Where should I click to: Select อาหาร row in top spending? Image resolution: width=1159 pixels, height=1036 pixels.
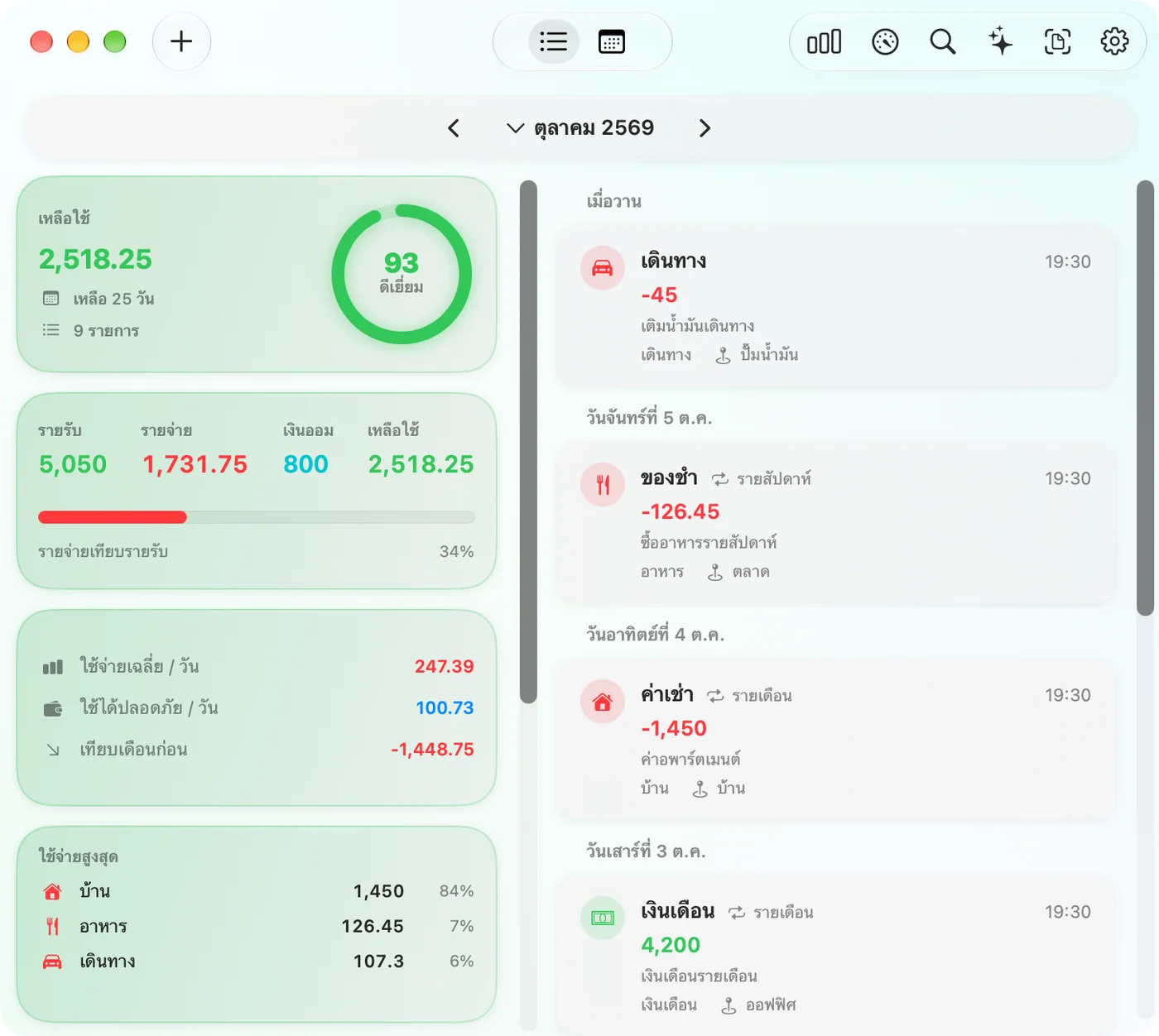pos(257,926)
